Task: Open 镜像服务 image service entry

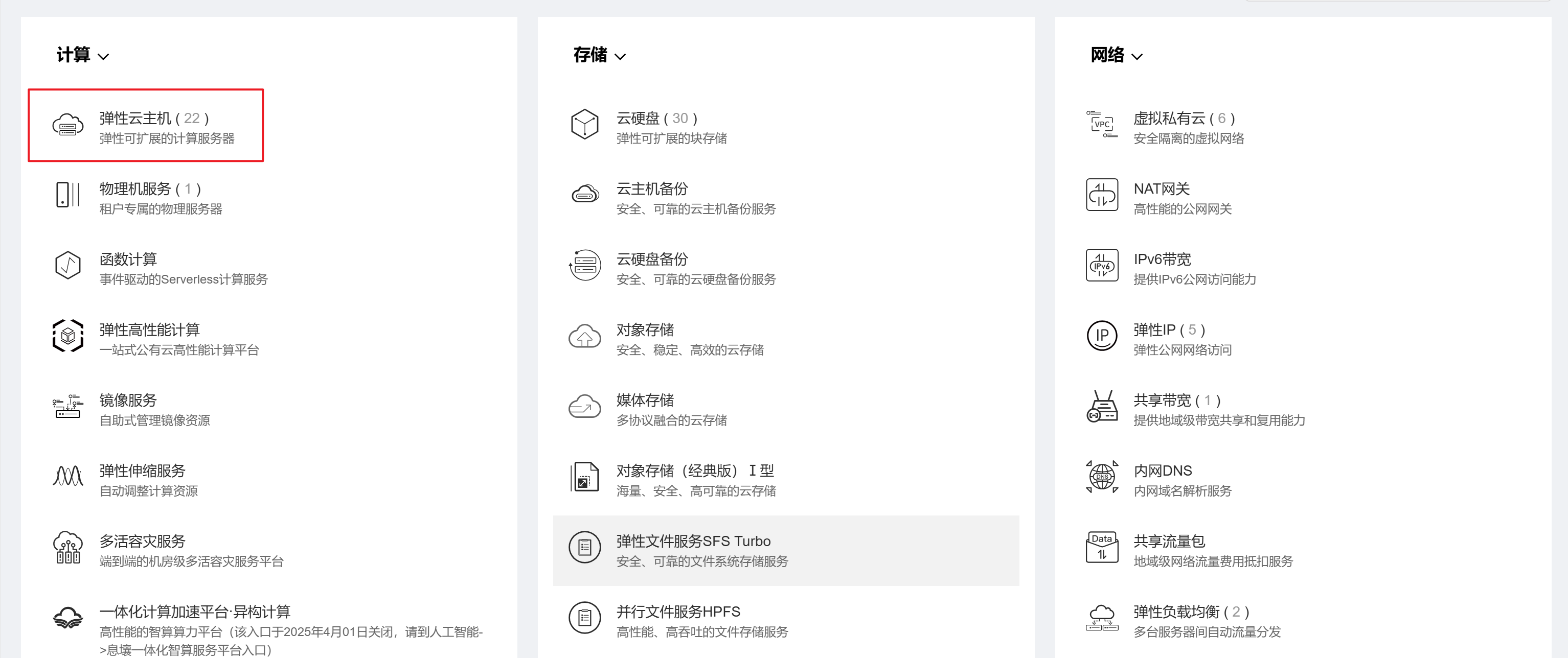Action: (128, 400)
